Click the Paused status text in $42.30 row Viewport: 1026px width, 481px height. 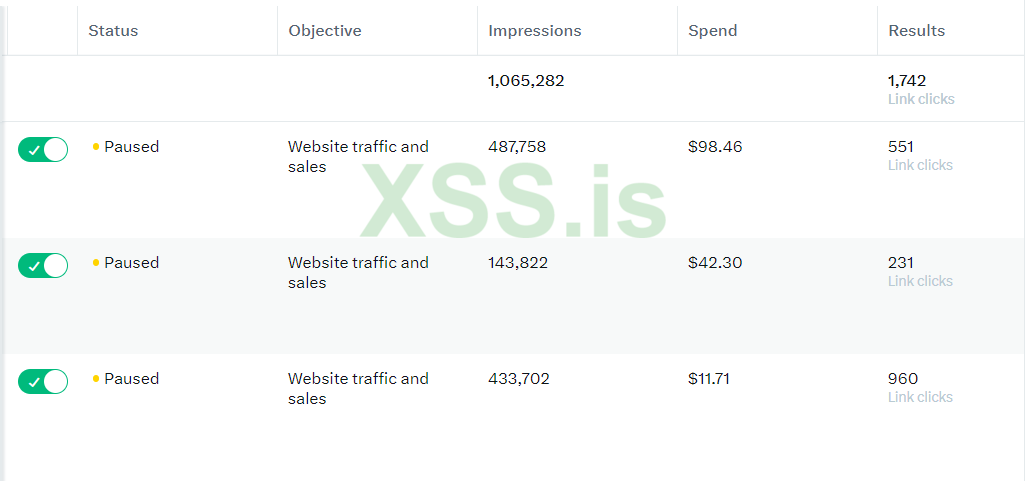131,263
